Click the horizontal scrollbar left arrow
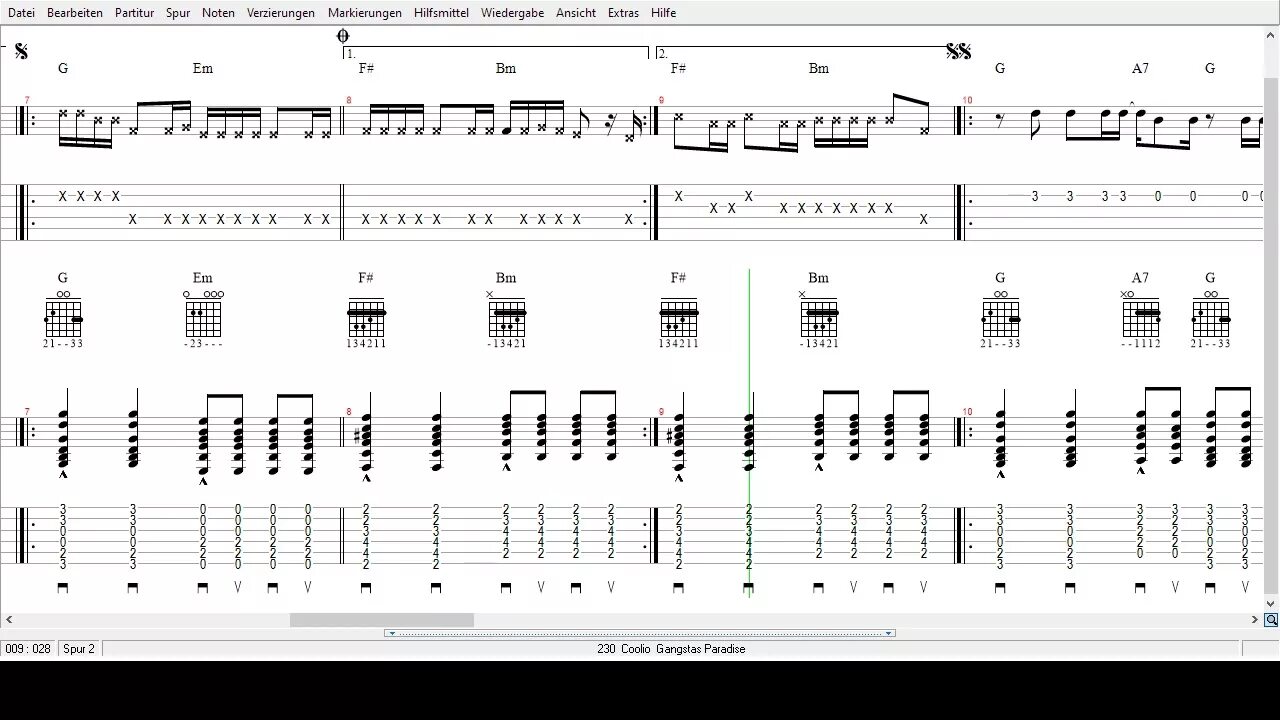The height and width of the screenshot is (720, 1280). pyautogui.click(x=8, y=620)
